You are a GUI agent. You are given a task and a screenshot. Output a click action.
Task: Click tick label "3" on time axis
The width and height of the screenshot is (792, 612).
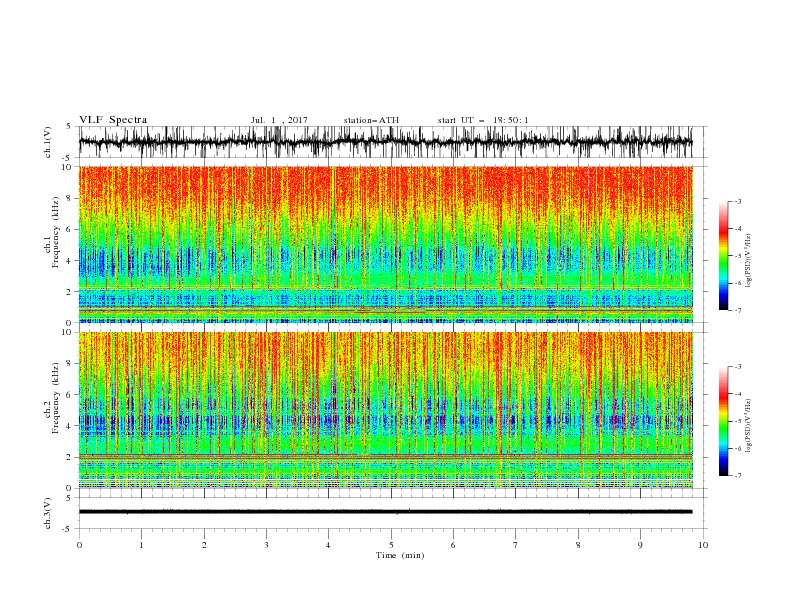coord(266,545)
